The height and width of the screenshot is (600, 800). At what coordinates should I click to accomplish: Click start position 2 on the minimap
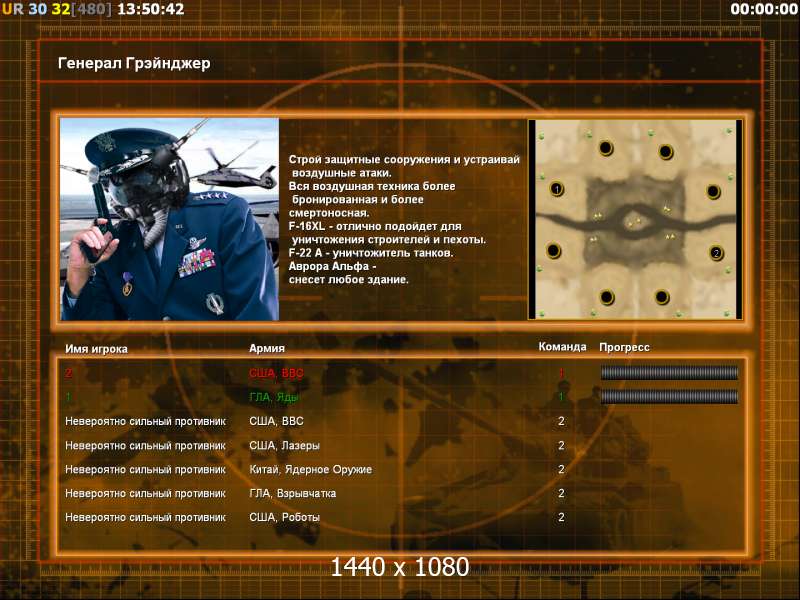(716, 253)
